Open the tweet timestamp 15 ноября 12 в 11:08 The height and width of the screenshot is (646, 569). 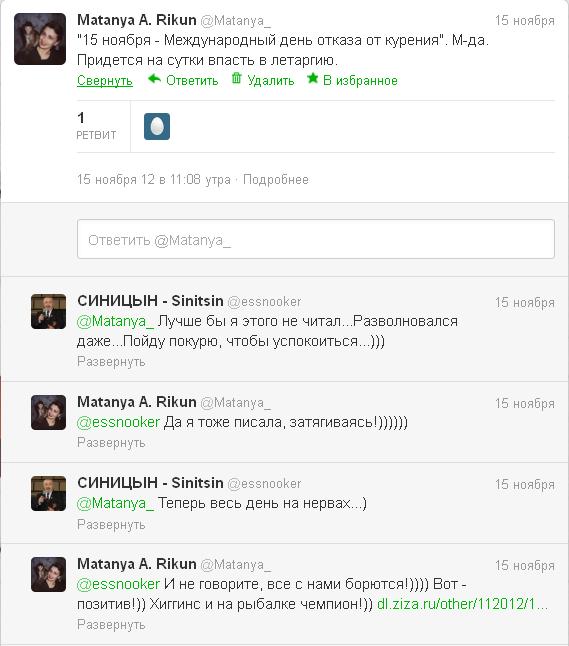point(153,180)
